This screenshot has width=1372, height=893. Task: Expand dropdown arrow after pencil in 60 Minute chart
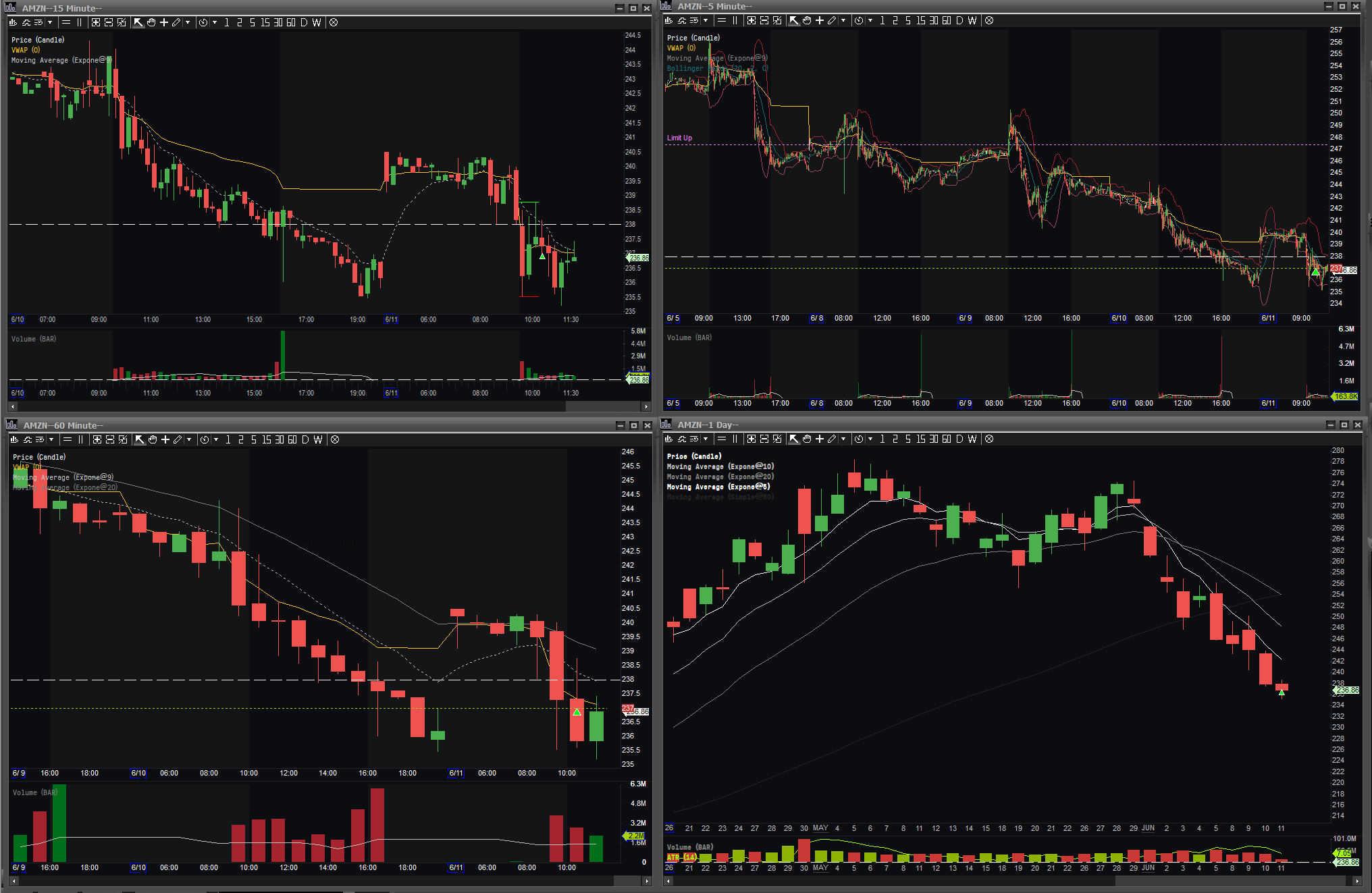click(x=189, y=439)
